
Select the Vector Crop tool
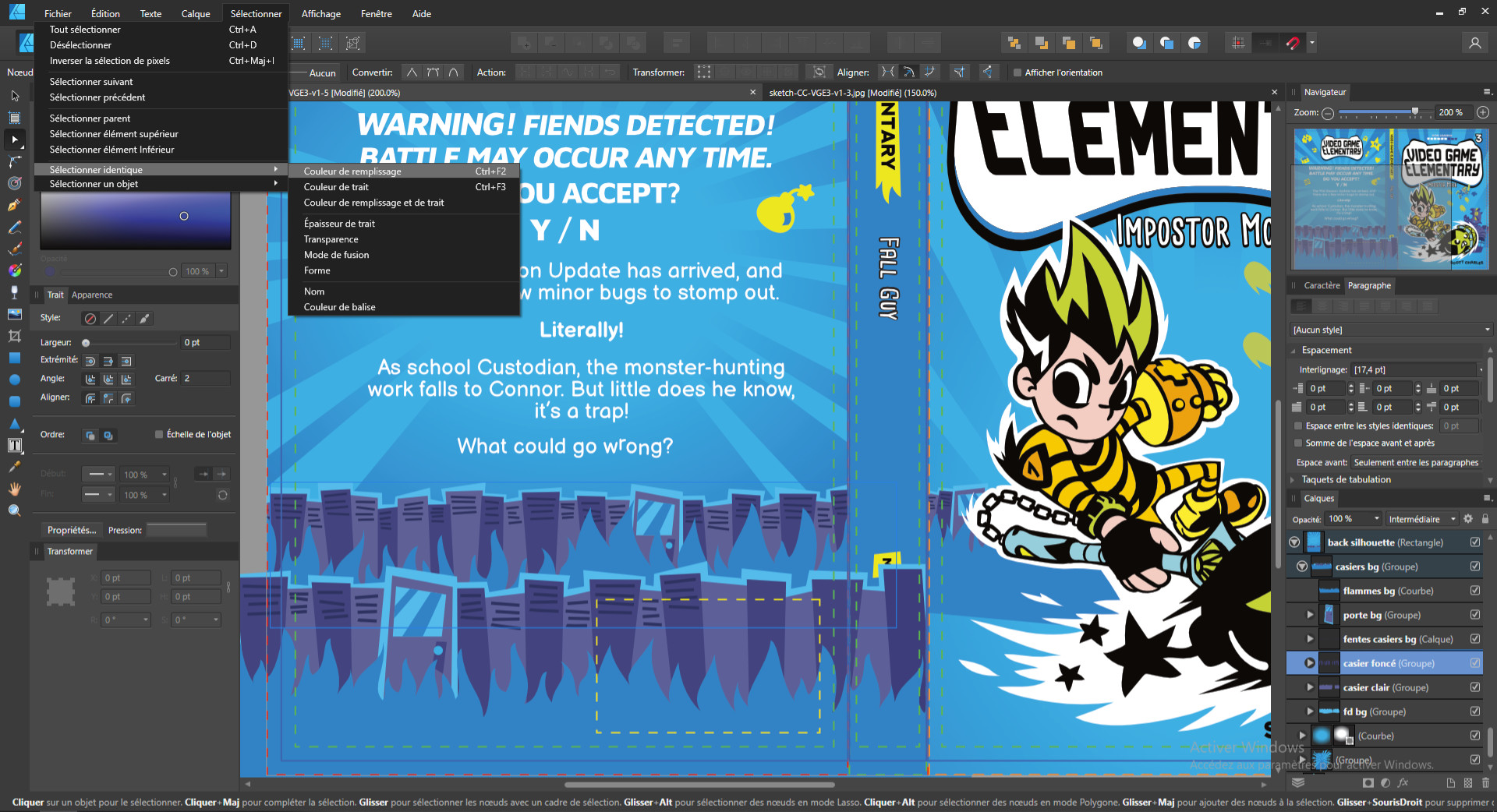tap(14, 336)
